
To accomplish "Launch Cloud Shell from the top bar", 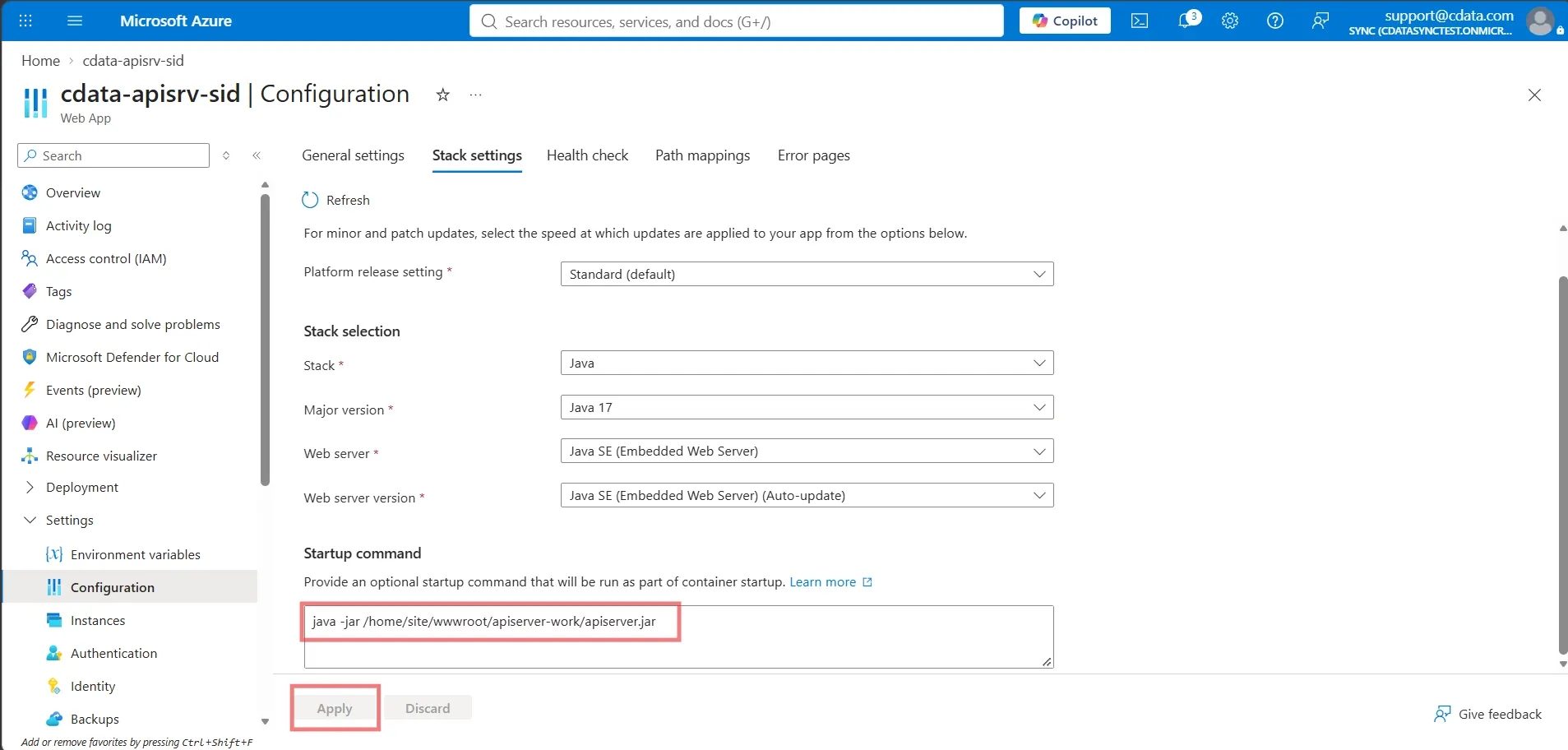I will (1140, 21).
